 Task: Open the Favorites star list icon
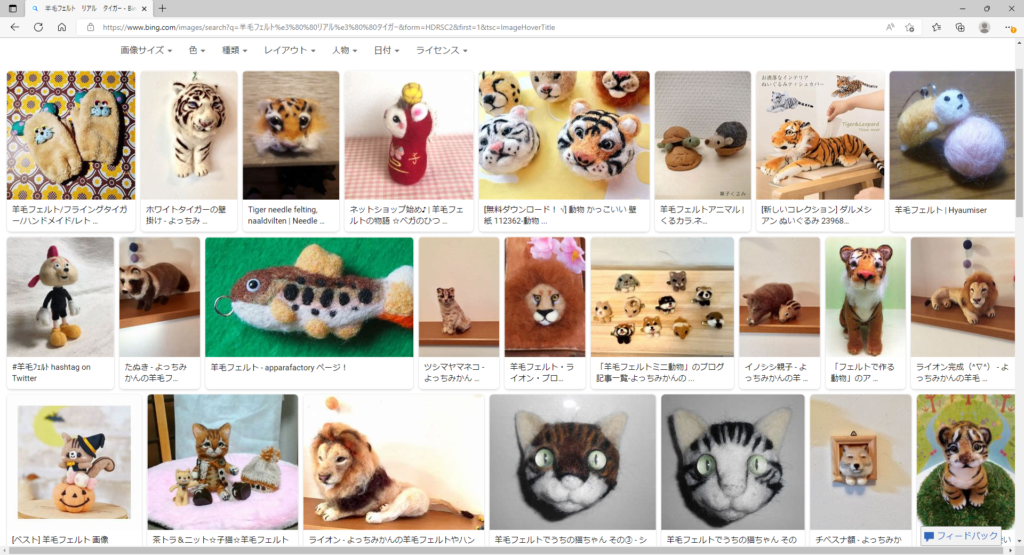tap(937, 27)
